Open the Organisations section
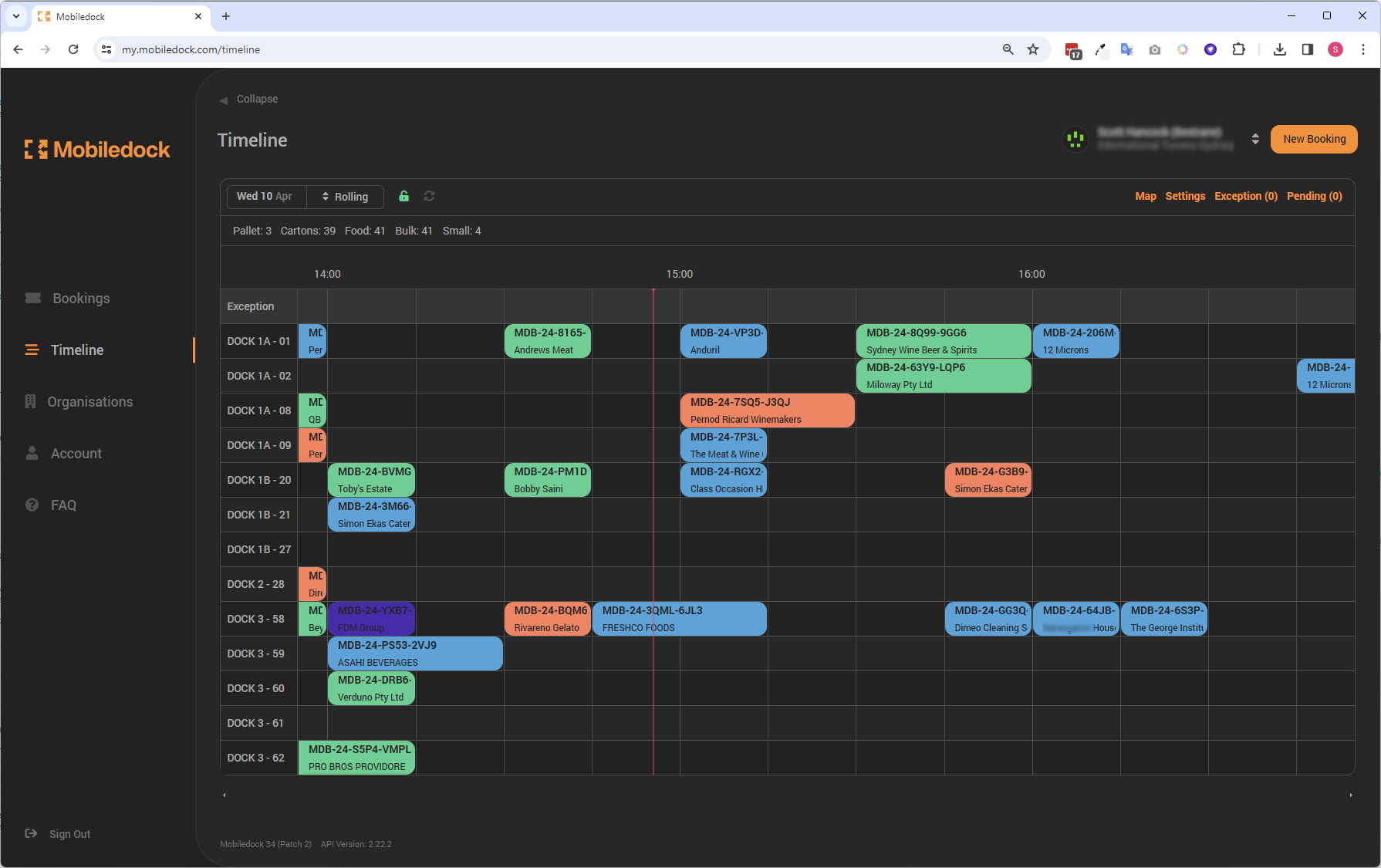Screen dimensions: 1381x868 pos(89,401)
